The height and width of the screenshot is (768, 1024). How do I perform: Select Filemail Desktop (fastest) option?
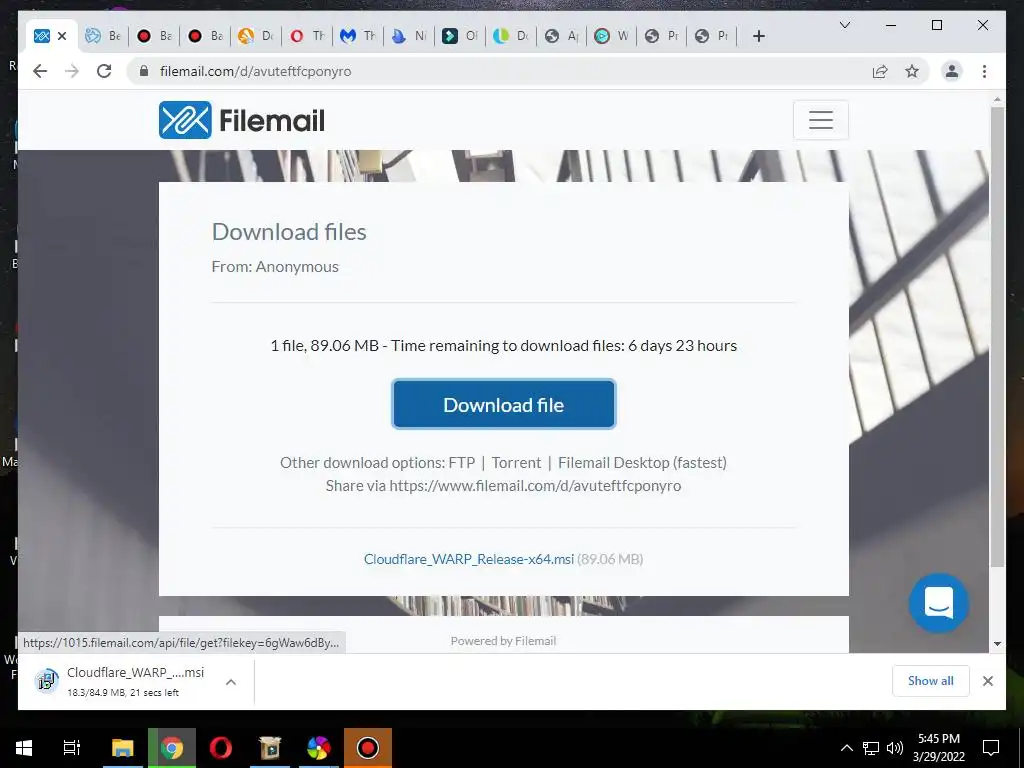pos(642,463)
